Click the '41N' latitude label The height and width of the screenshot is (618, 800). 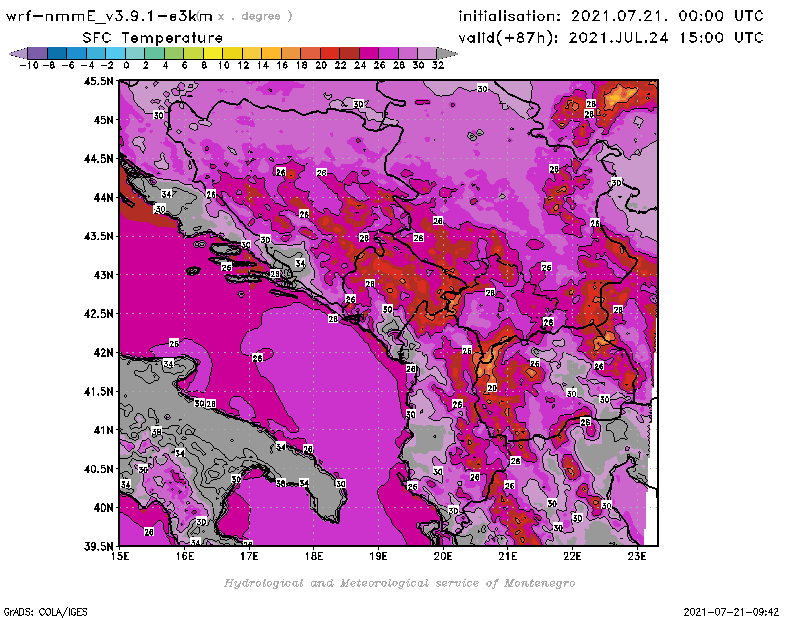(x=103, y=430)
